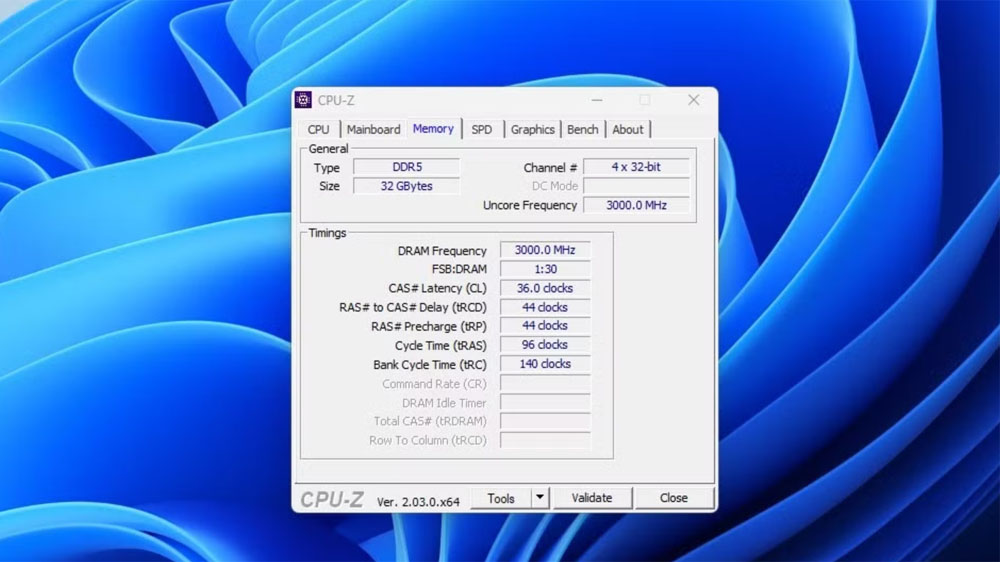1000x562 pixels.
Task: Click the Tools button
Action: tap(501, 498)
